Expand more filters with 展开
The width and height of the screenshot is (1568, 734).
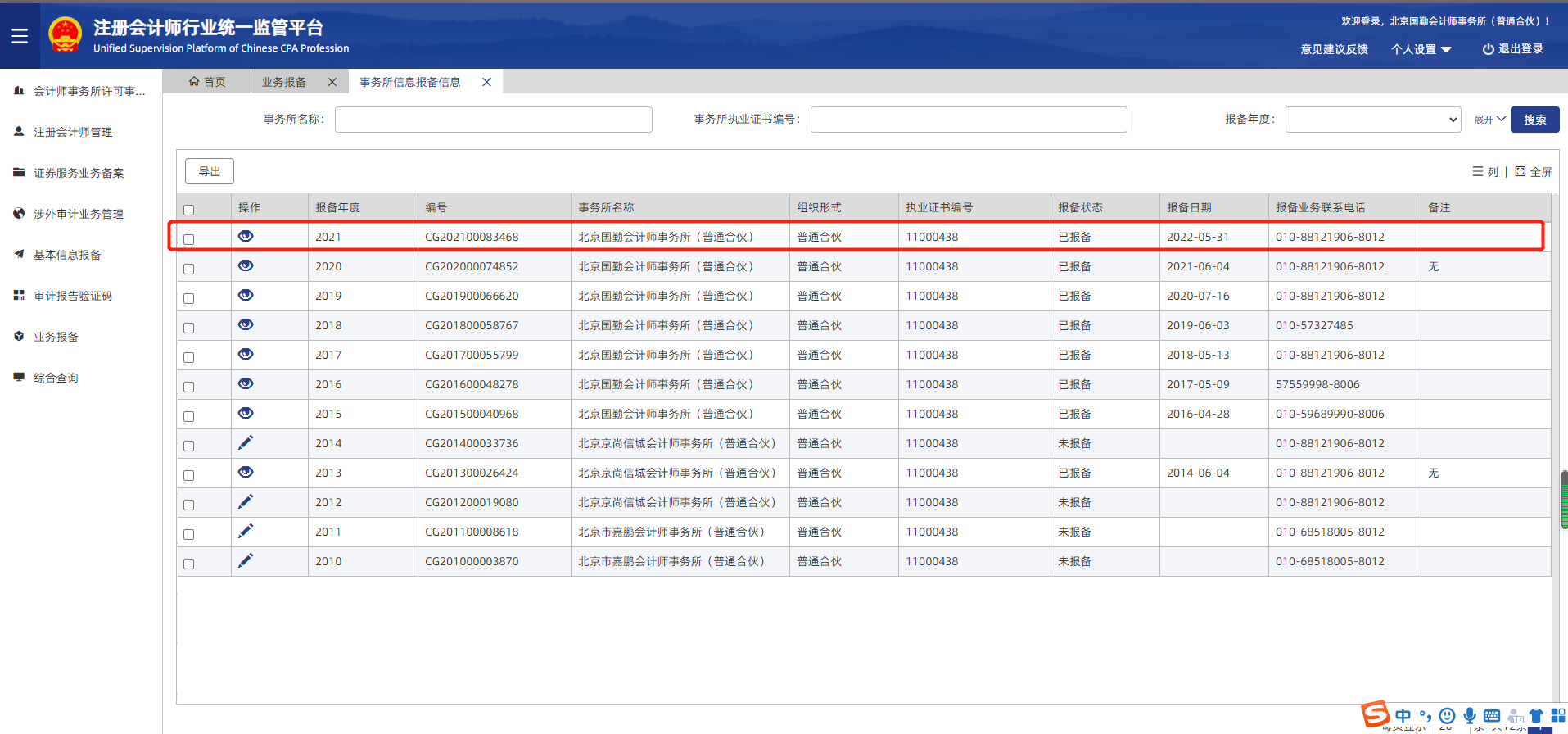(x=1489, y=120)
